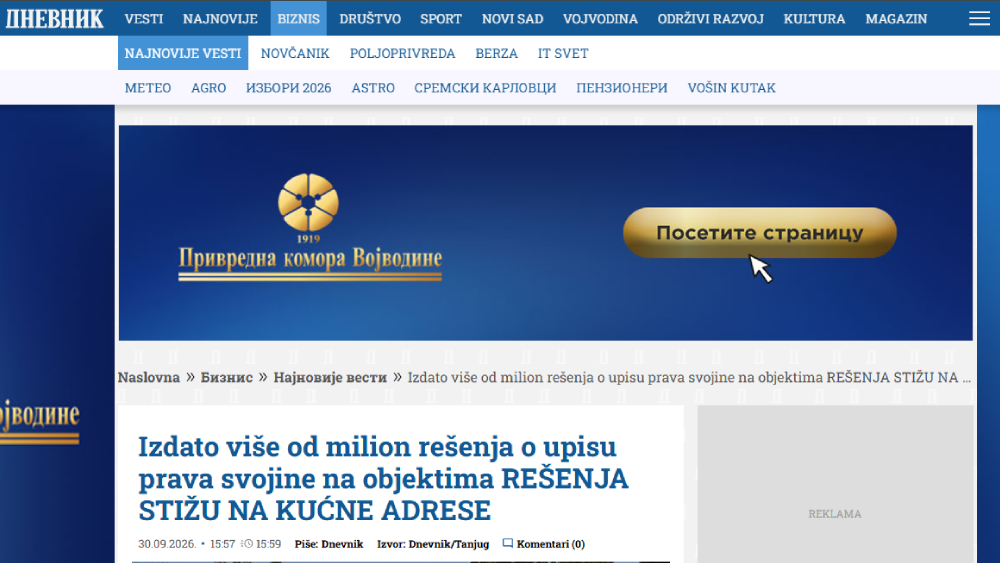Click the METEO link

[x=148, y=87]
